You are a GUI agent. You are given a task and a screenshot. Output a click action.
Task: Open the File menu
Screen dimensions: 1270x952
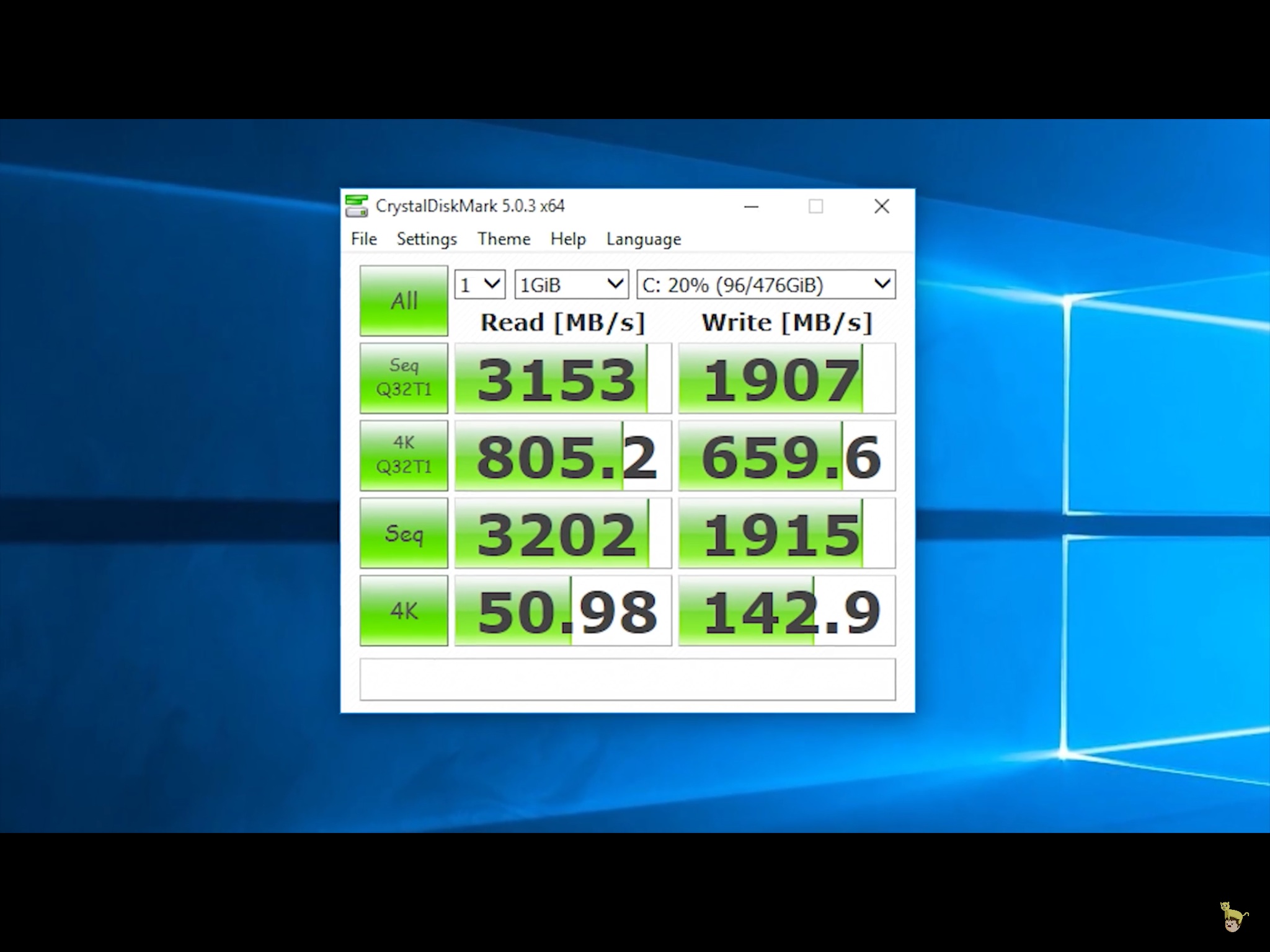[x=363, y=239]
